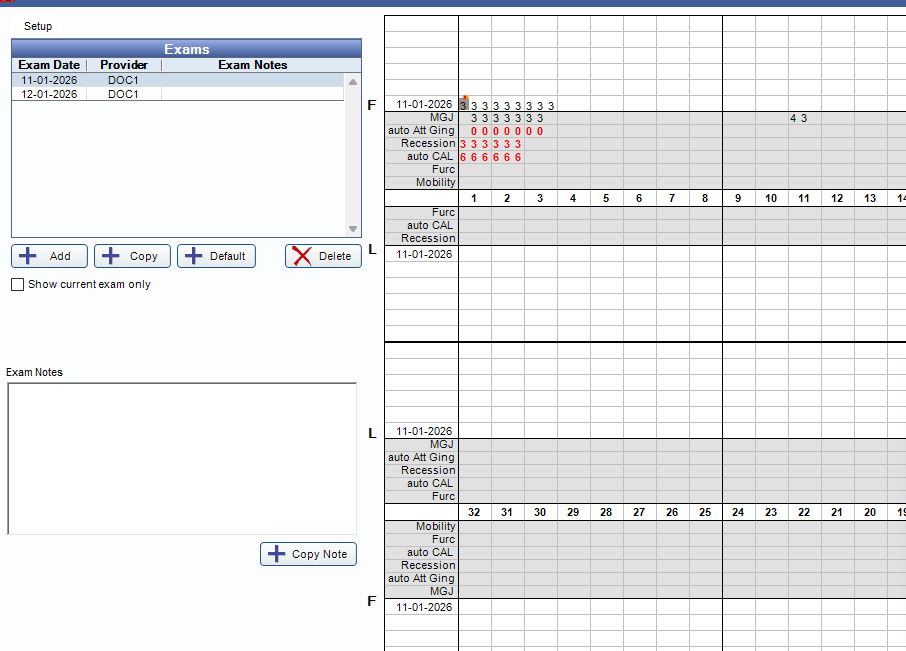
Task: Click the plus icon on Copy Note
Action: 277,554
